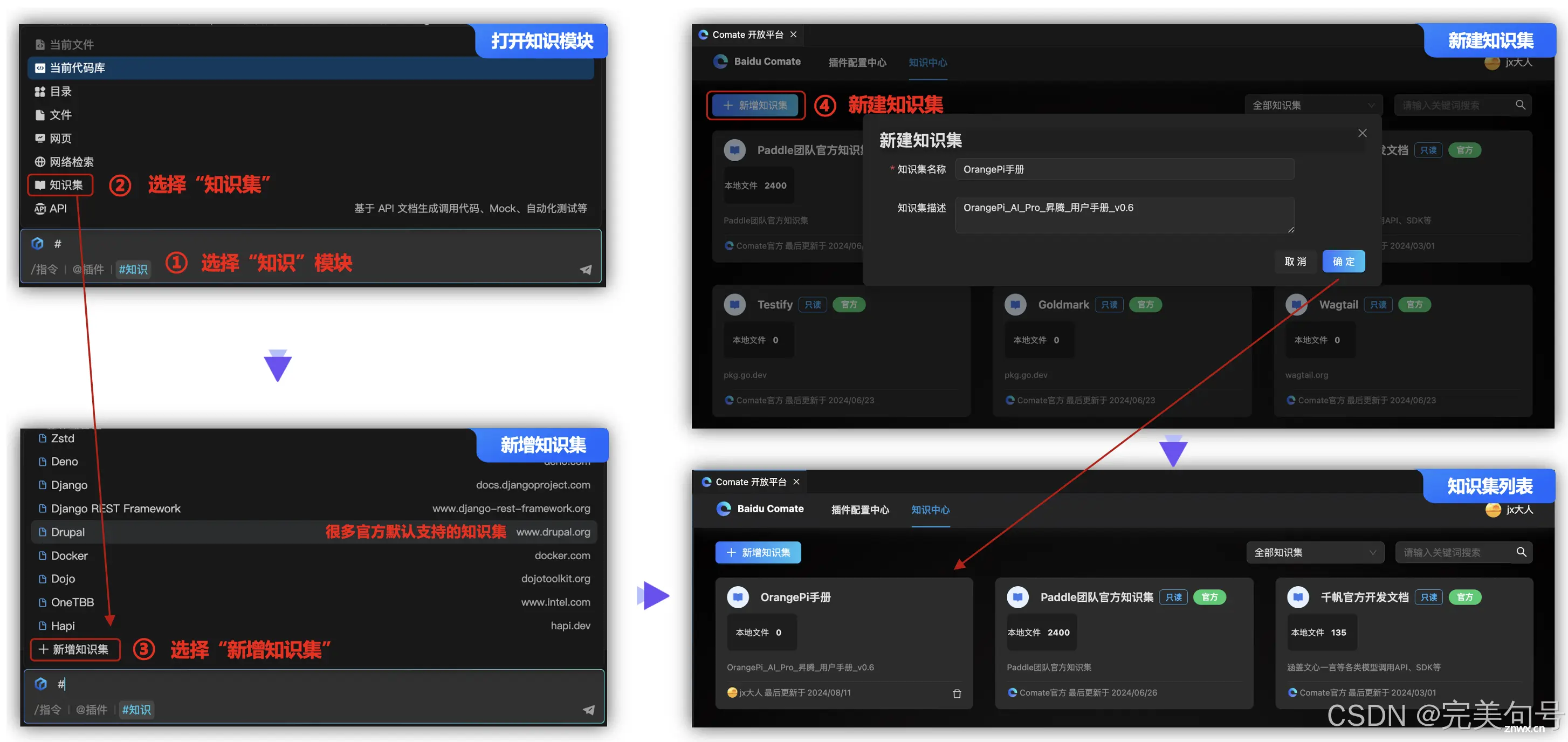Image resolution: width=1568 pixels, height=742 pixels.
Task: Click OrangePi手册 card book icon
Action: pyautogui.click(x=738, y=597)
